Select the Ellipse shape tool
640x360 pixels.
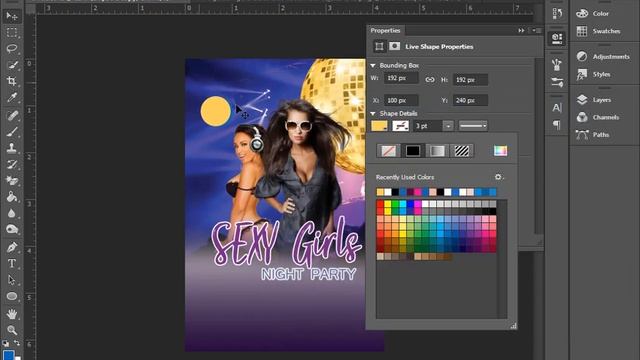[x=11, y=296]
